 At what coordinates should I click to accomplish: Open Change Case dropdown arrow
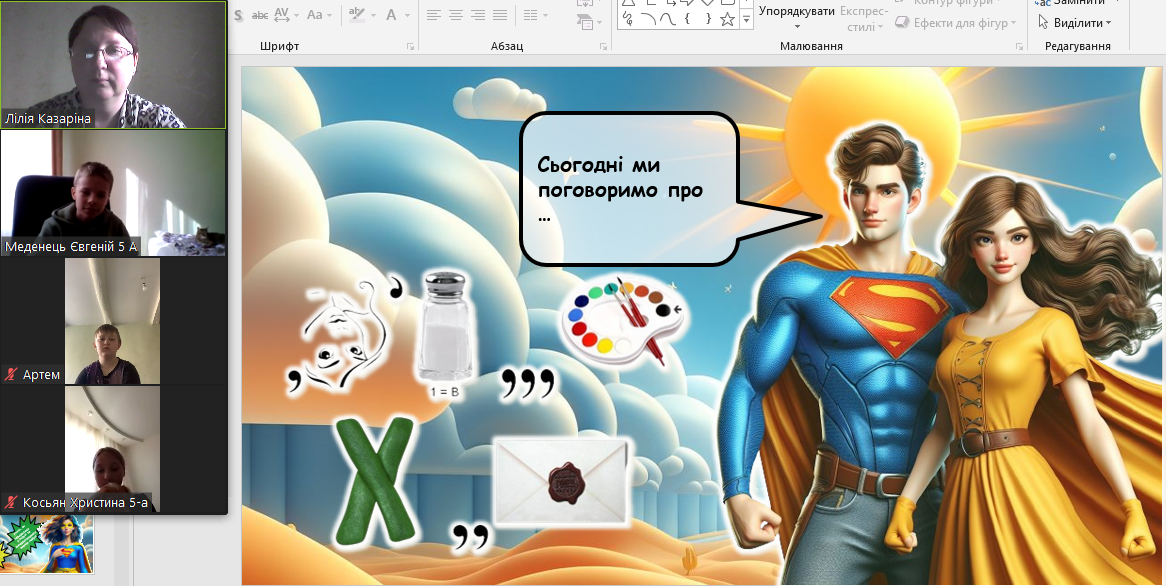329,15
